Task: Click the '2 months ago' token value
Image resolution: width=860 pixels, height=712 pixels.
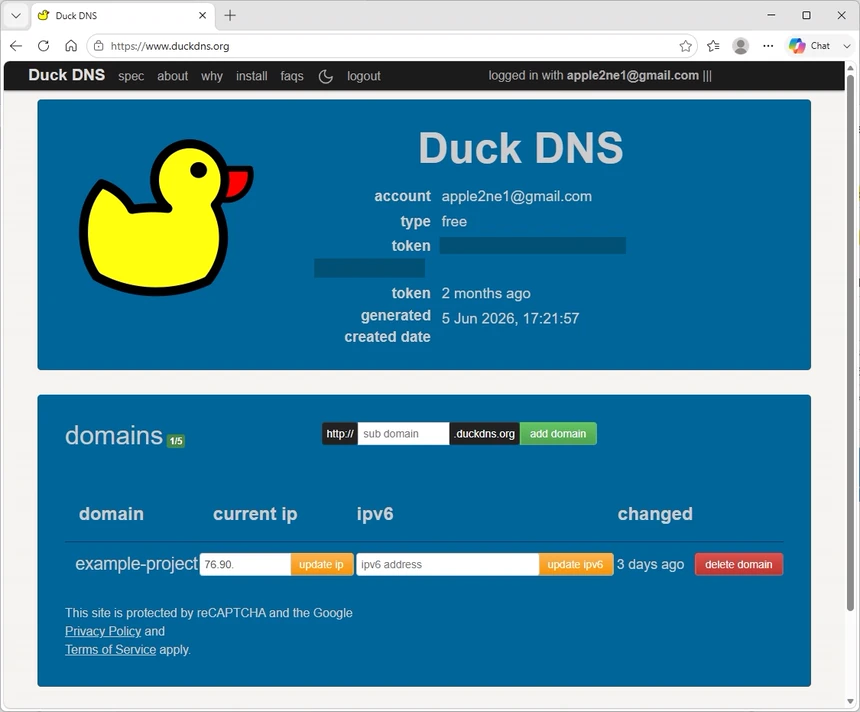Action: pyautogui.click(x=486, y=293)
